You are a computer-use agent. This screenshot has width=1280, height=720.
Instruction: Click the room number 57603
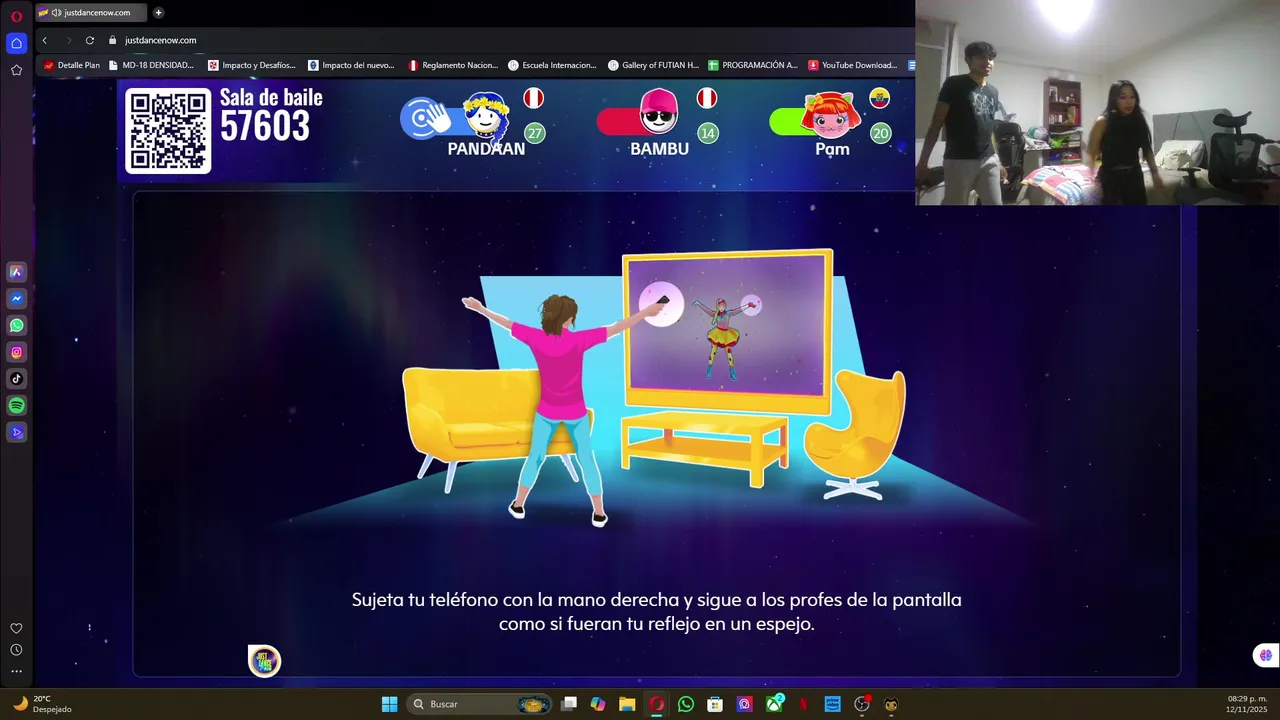coord(265,127)
